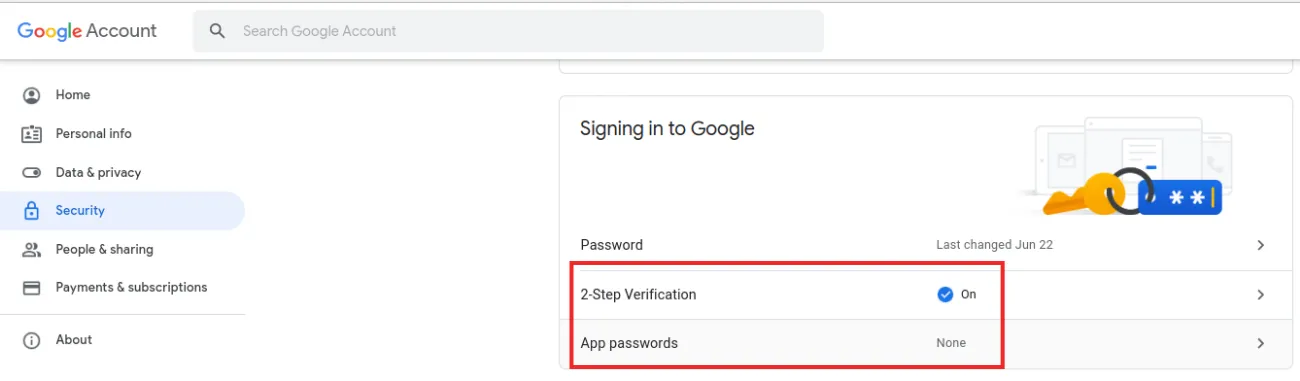Click the Security padlock icon
This screenshot has height=381, width=1300.
point(32,211)
